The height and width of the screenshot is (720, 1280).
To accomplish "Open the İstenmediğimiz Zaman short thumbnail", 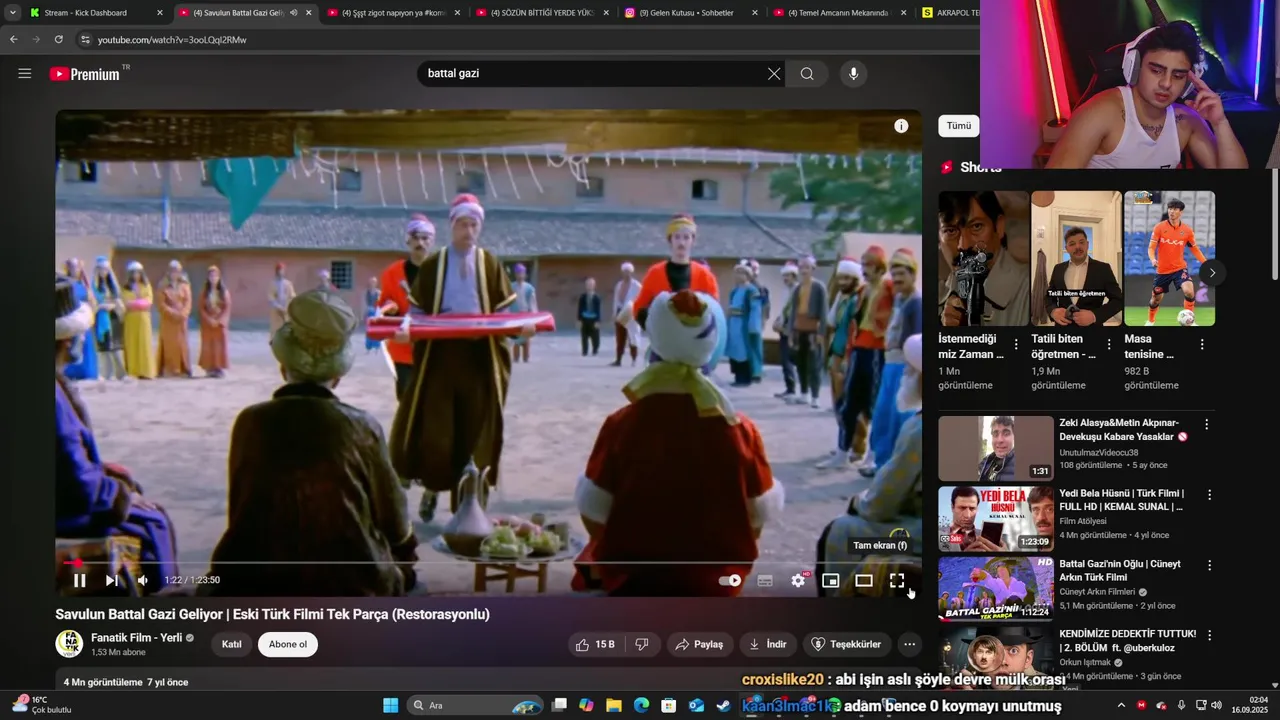I will pyautogui.click(x=983, y=258).
